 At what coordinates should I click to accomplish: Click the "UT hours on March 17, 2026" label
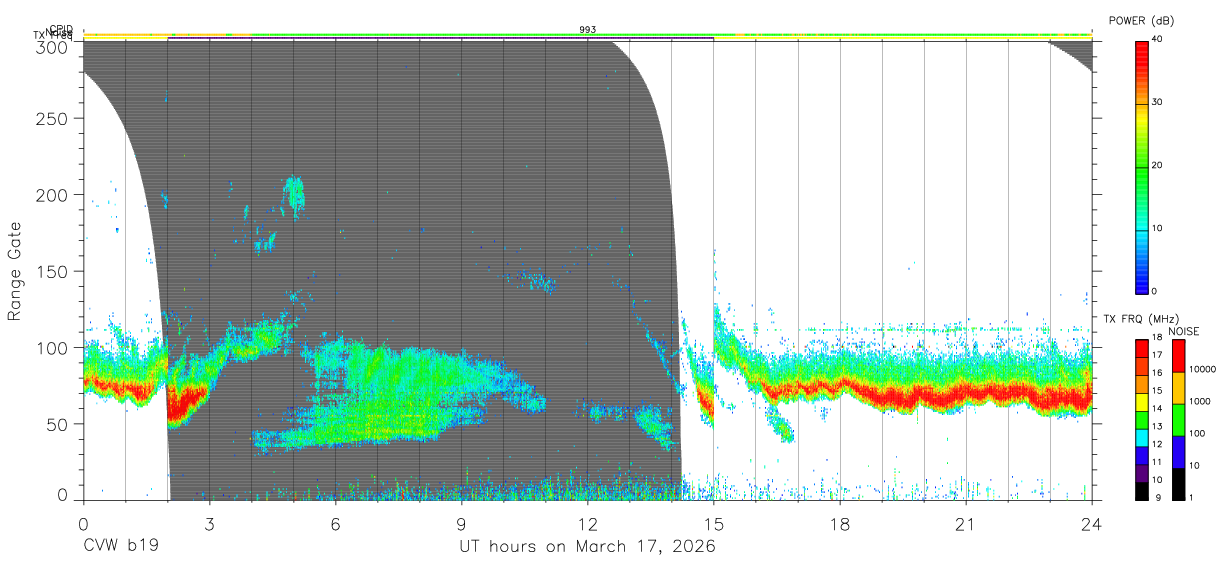pos(587,546)
